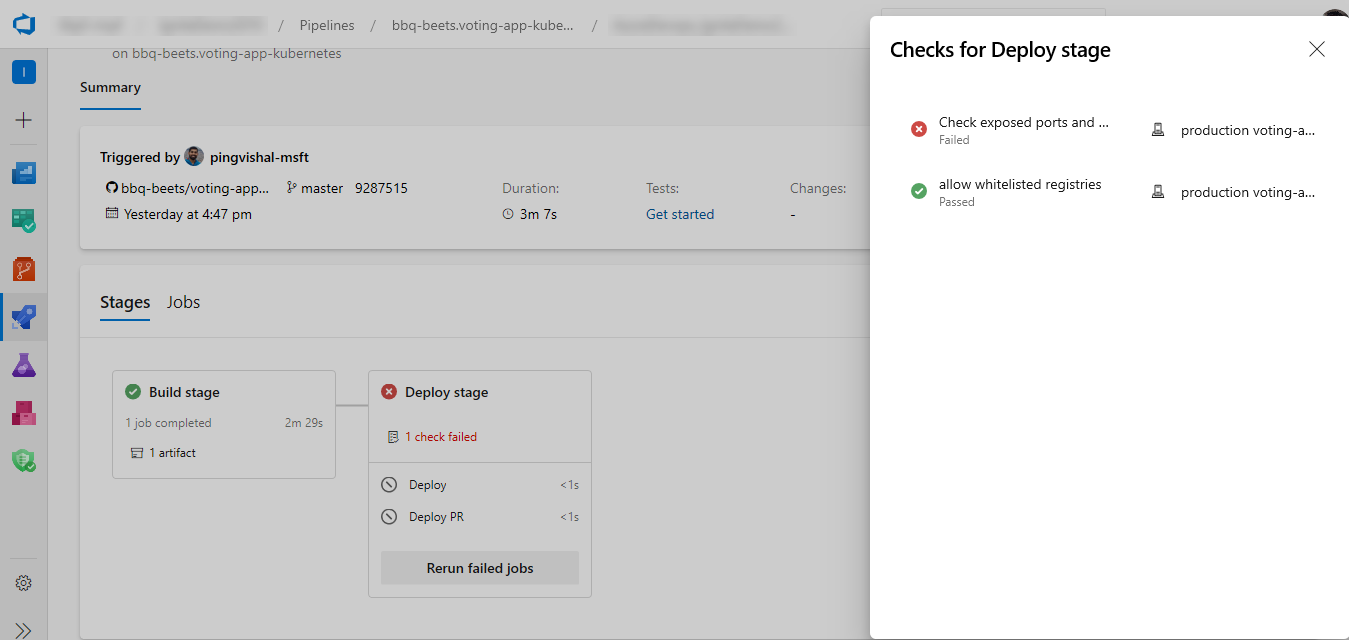
Task: Open the Get started tests link
Action: [x=679, y=214]
